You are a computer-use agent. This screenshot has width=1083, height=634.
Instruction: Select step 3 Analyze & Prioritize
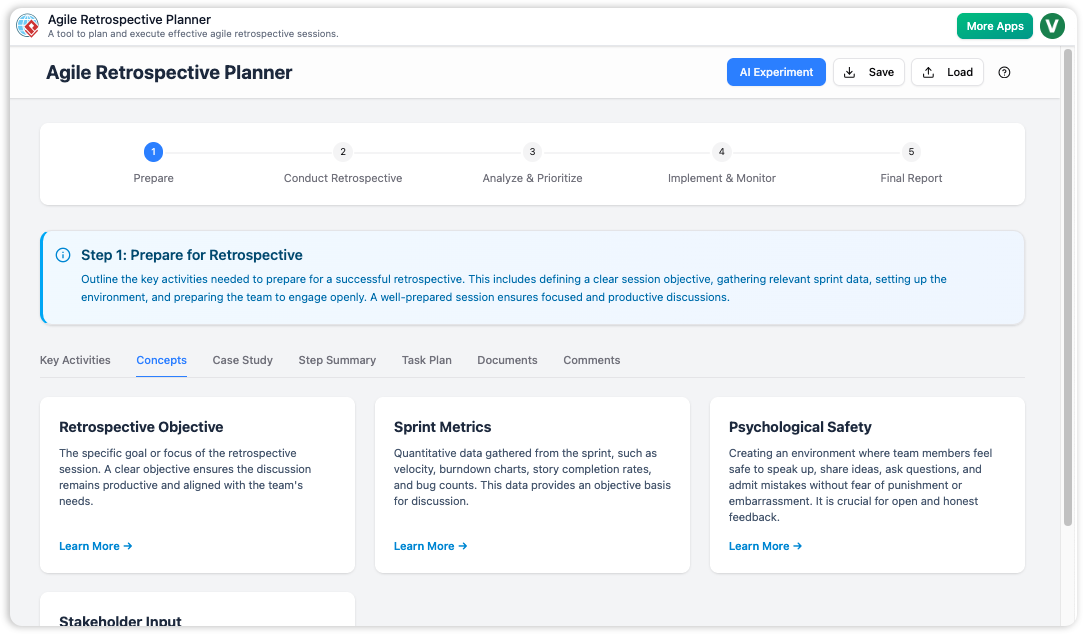click(532, 152)
